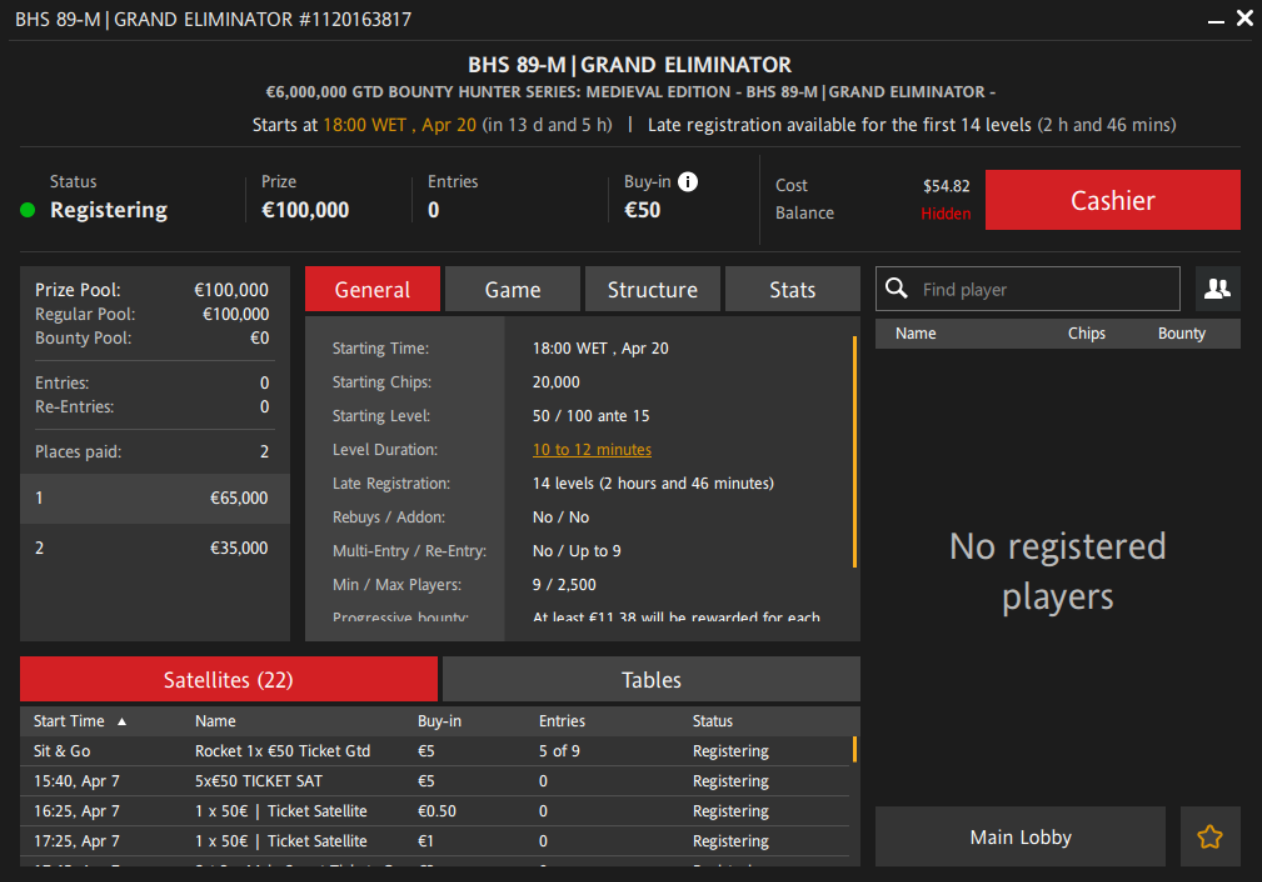The image size is (1262, 882).
Task: Select the Stats tab
Action: pyautogui.click(x=792, y=290)
